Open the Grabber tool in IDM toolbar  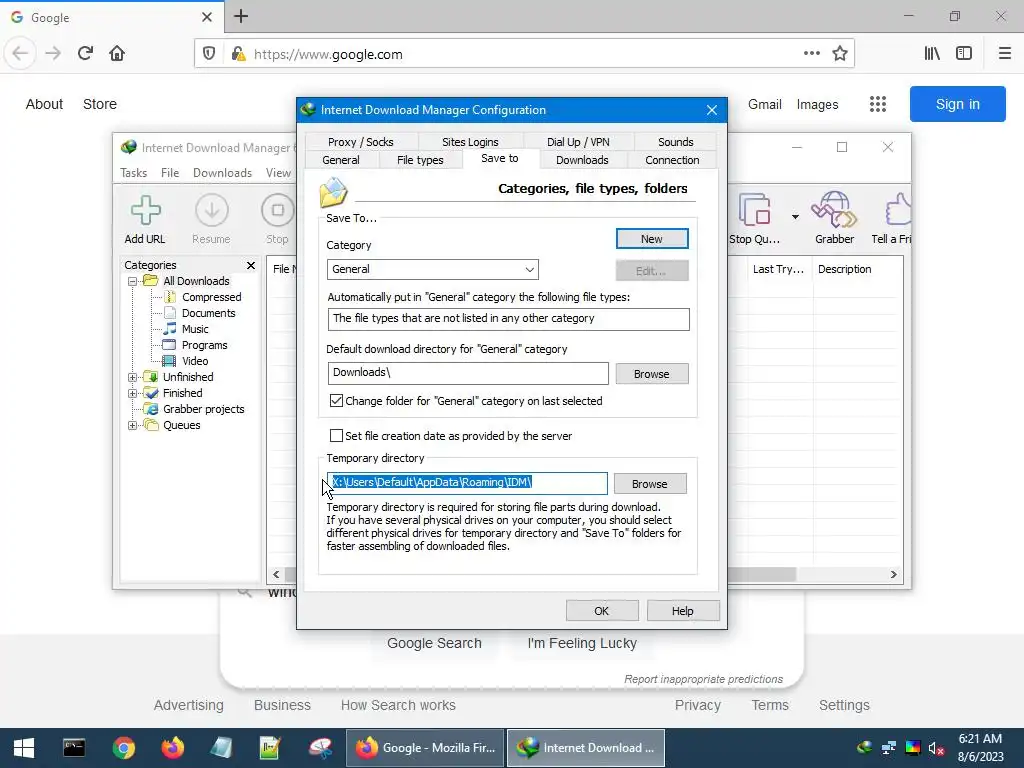click(x=834, y=219)
